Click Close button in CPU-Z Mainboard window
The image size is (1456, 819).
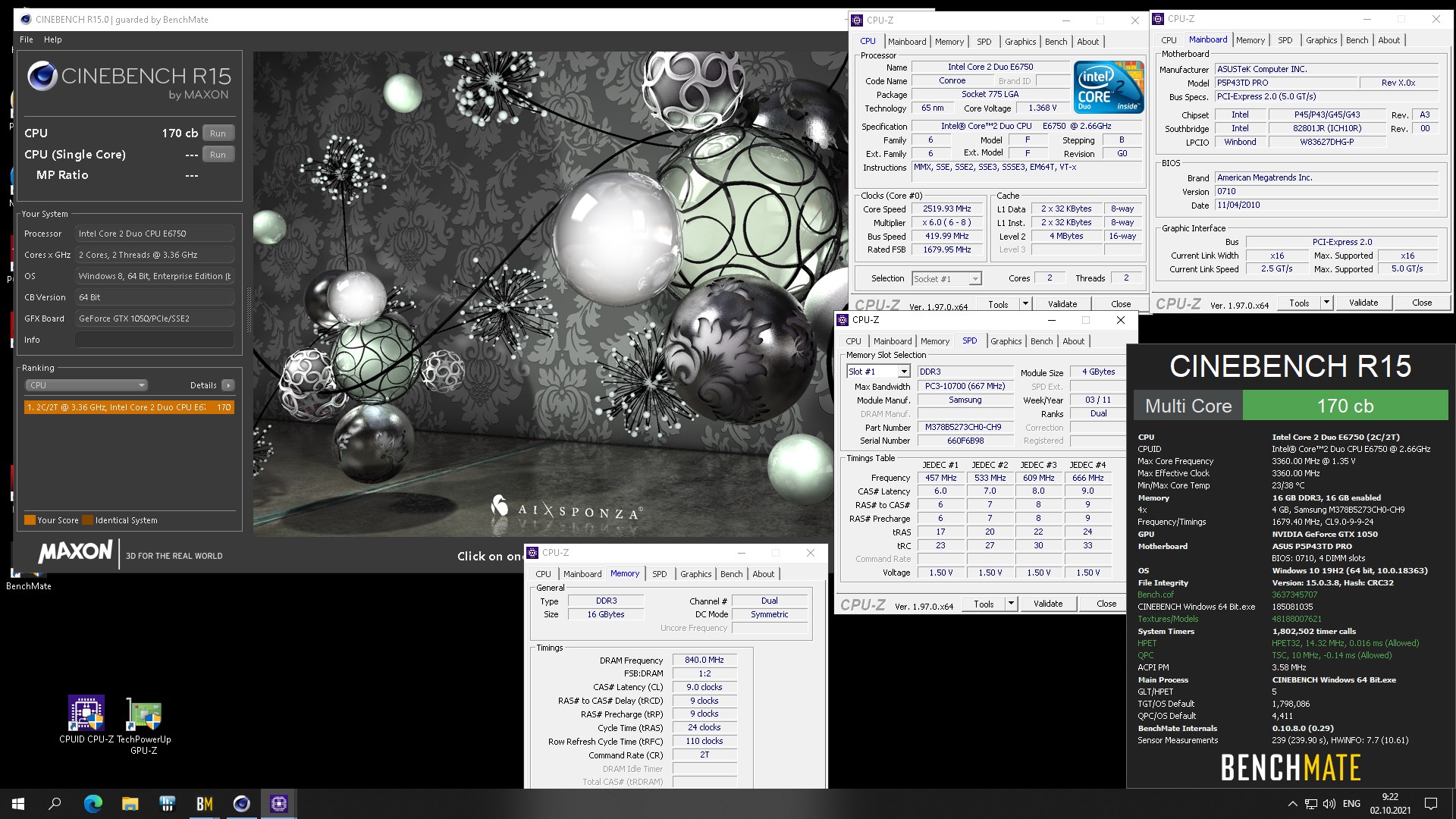(x=1421, y=303)
